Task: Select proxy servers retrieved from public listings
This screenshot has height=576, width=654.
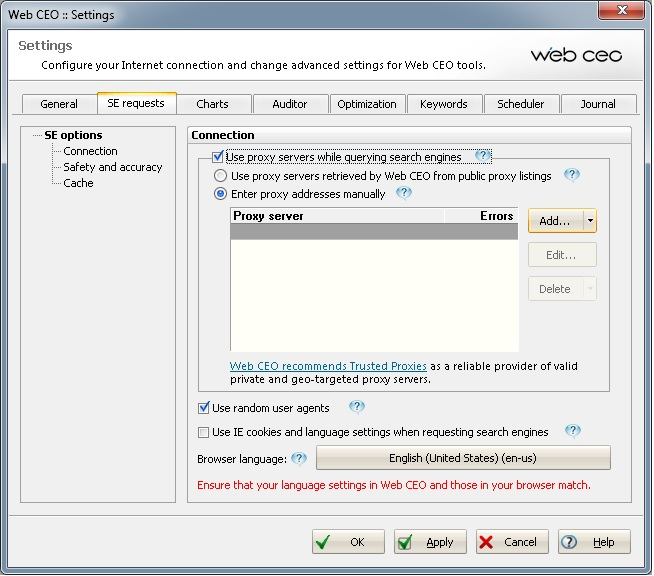Action: click(x=220, y=176)
